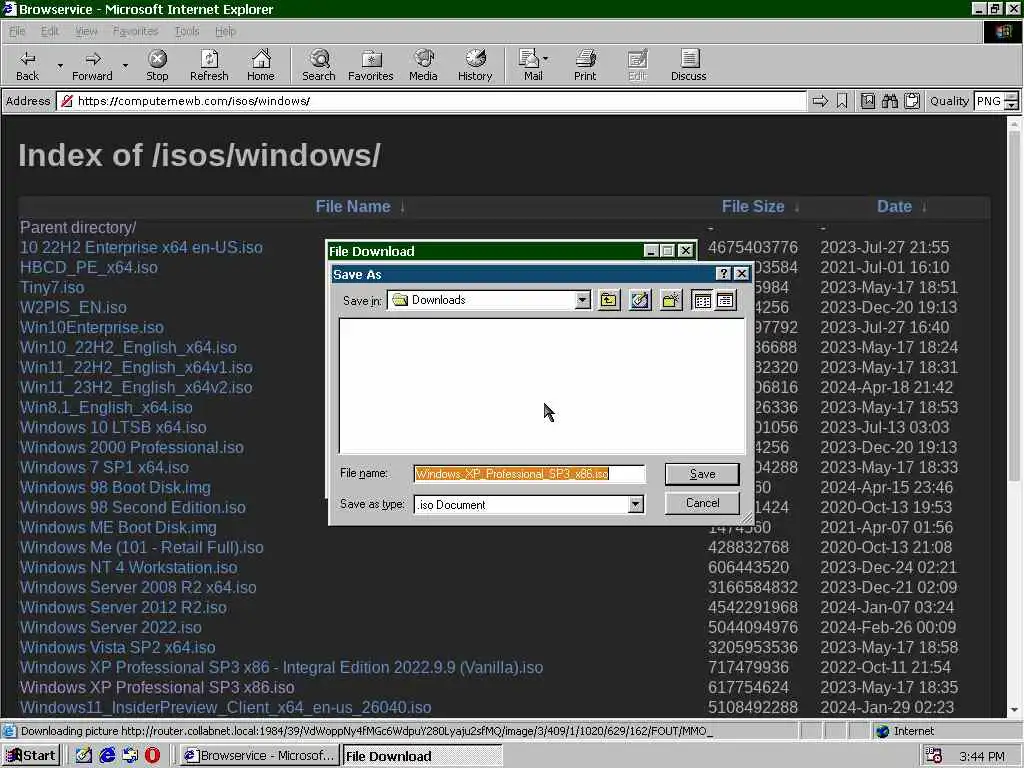
Task: Open the Tools menu
Action: point(187,31)
